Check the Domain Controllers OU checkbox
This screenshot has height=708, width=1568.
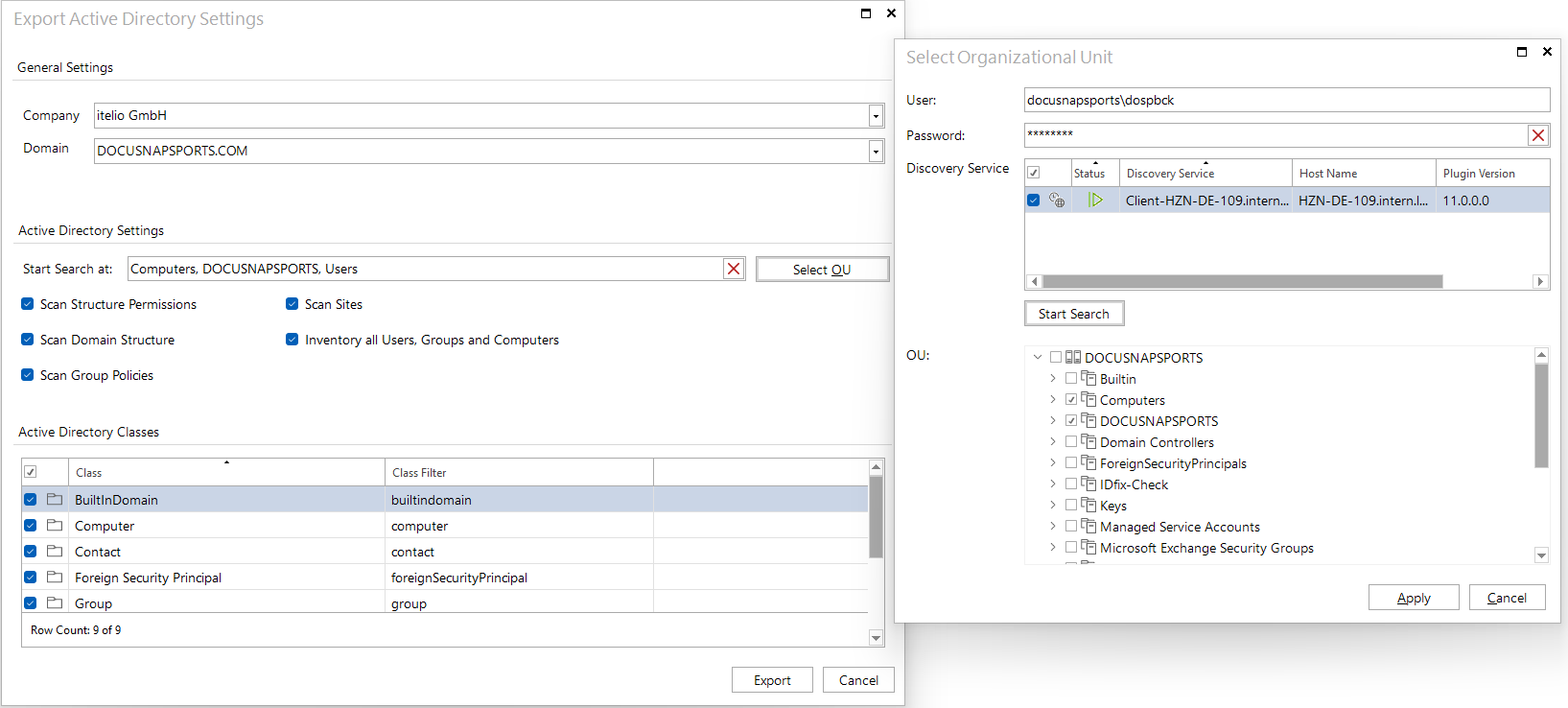click(1071, 441)
